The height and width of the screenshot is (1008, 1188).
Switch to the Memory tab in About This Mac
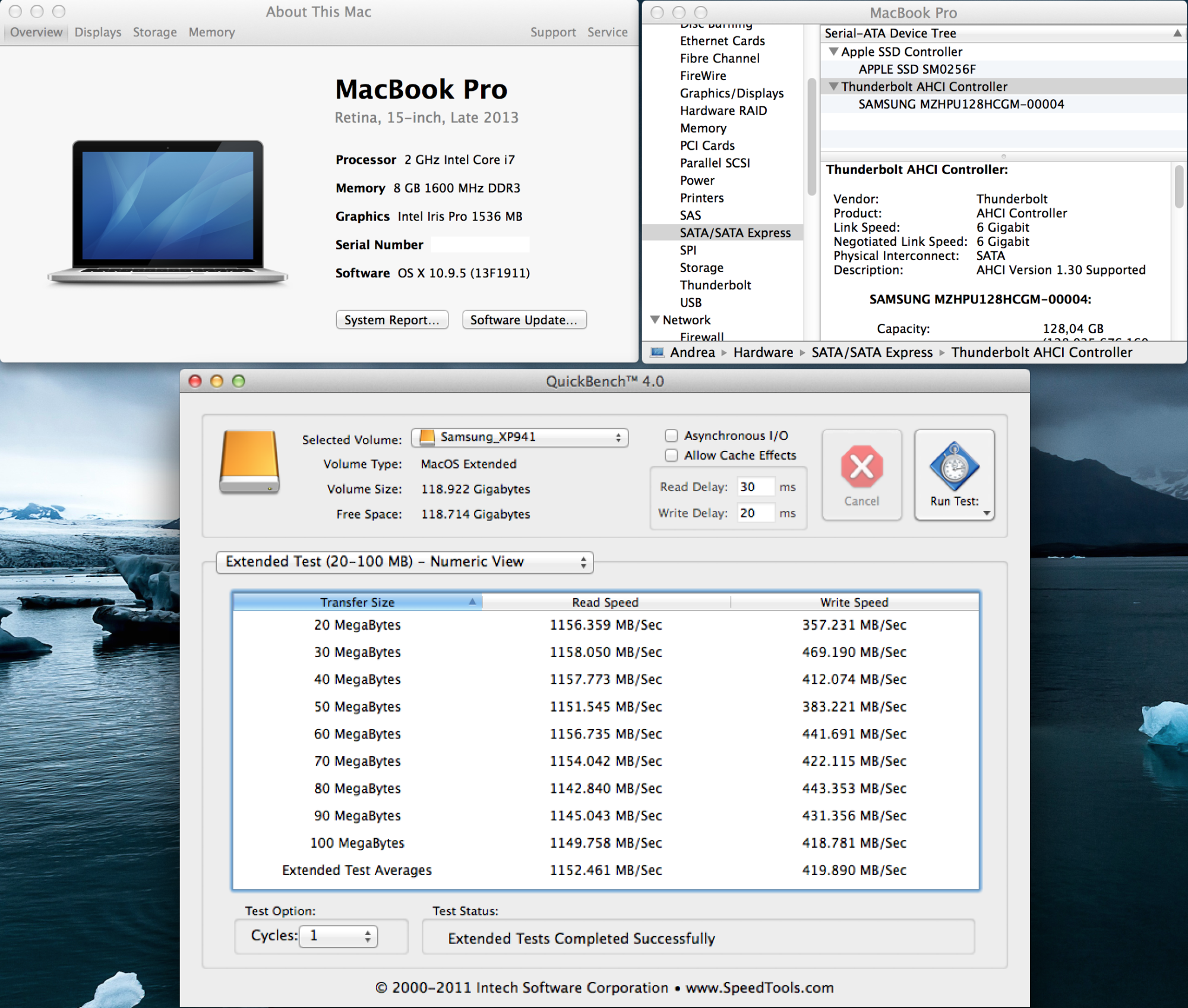tap(212, 32)
